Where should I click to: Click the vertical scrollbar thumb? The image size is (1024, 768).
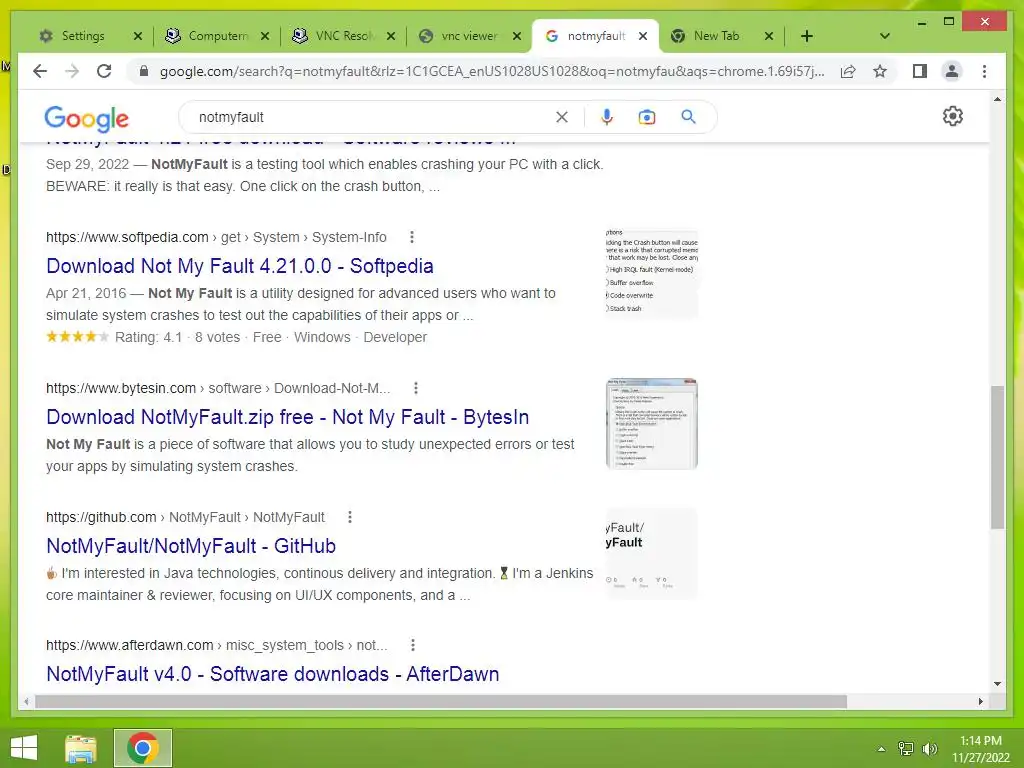(997, 457)
